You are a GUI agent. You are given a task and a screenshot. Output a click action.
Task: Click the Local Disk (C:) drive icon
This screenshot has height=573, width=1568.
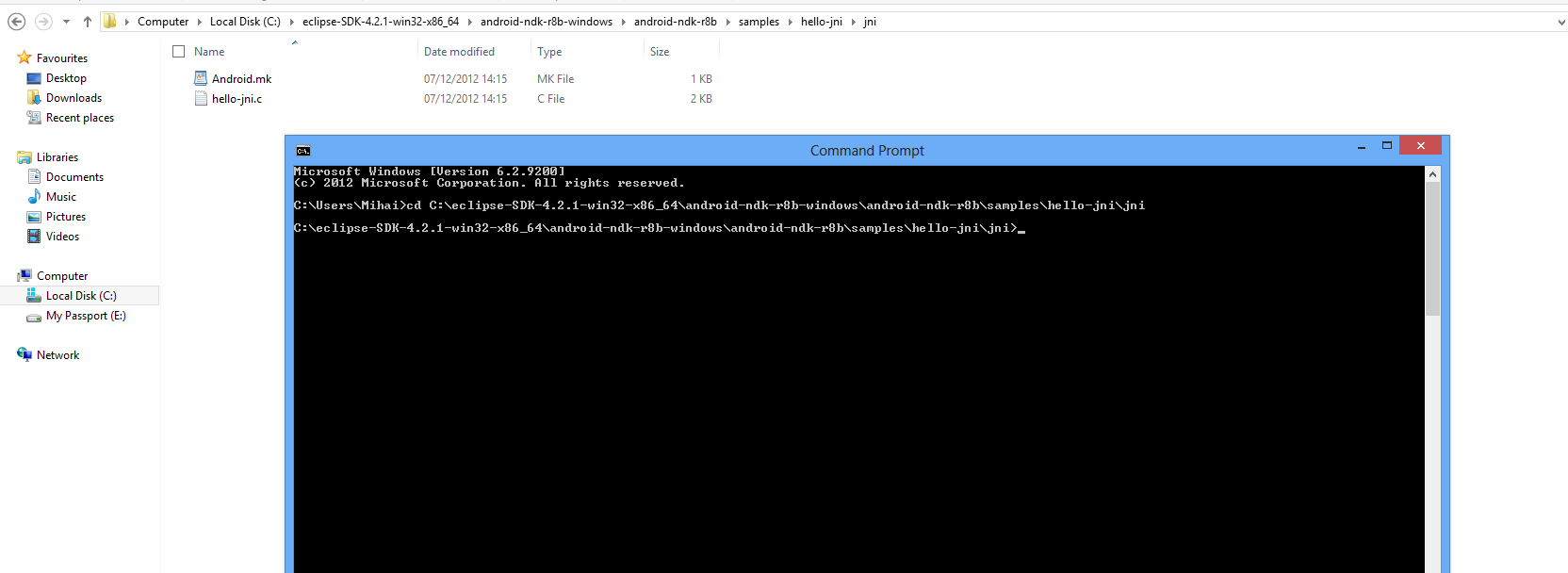[x=34, y=296]
